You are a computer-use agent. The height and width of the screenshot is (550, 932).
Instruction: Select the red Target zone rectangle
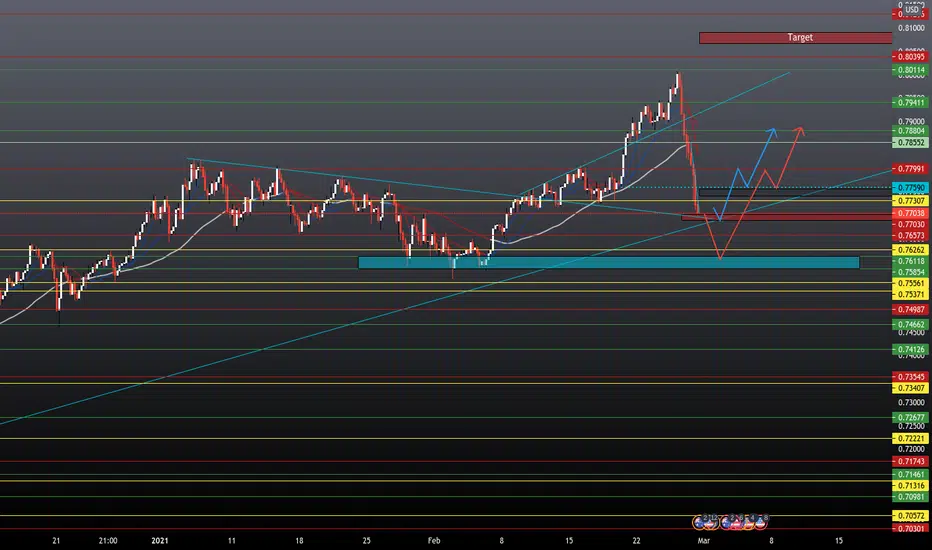click(x=795, y=37)
